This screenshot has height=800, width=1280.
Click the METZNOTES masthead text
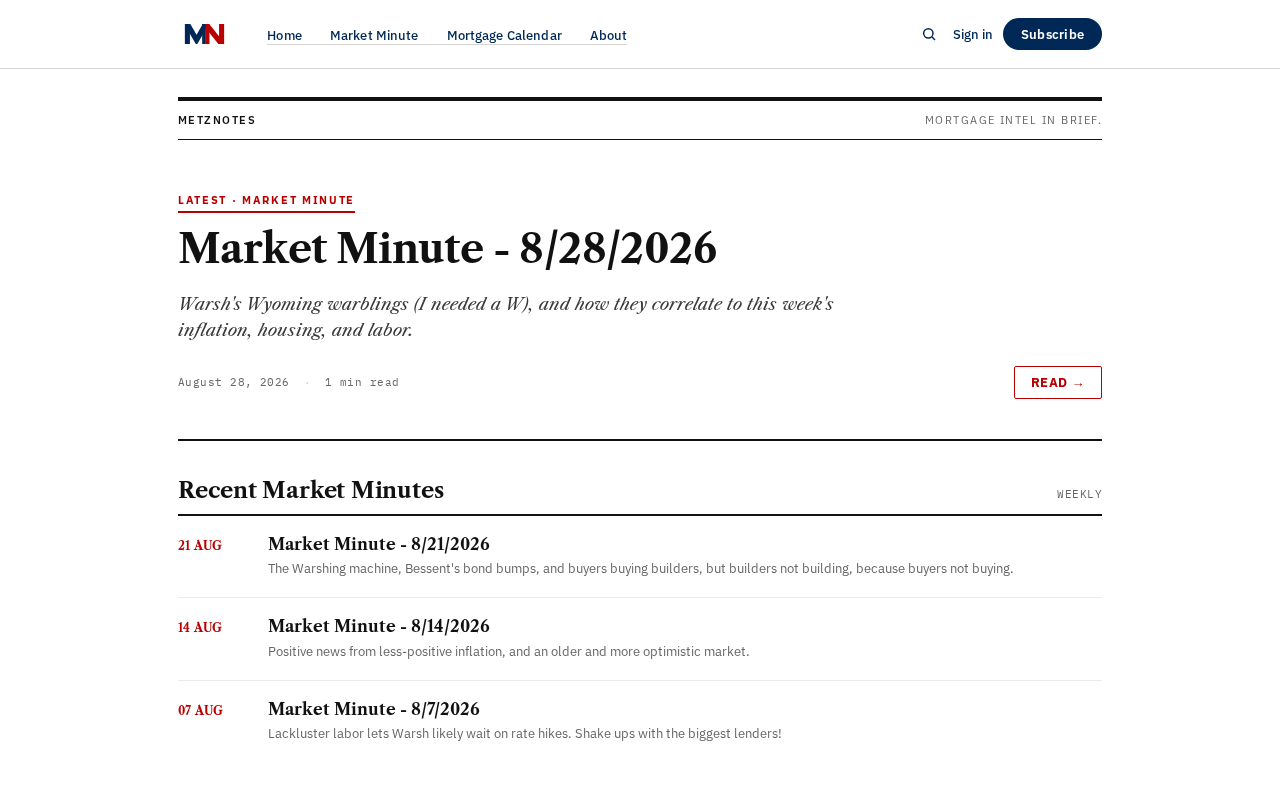click(x=217, y=120)
